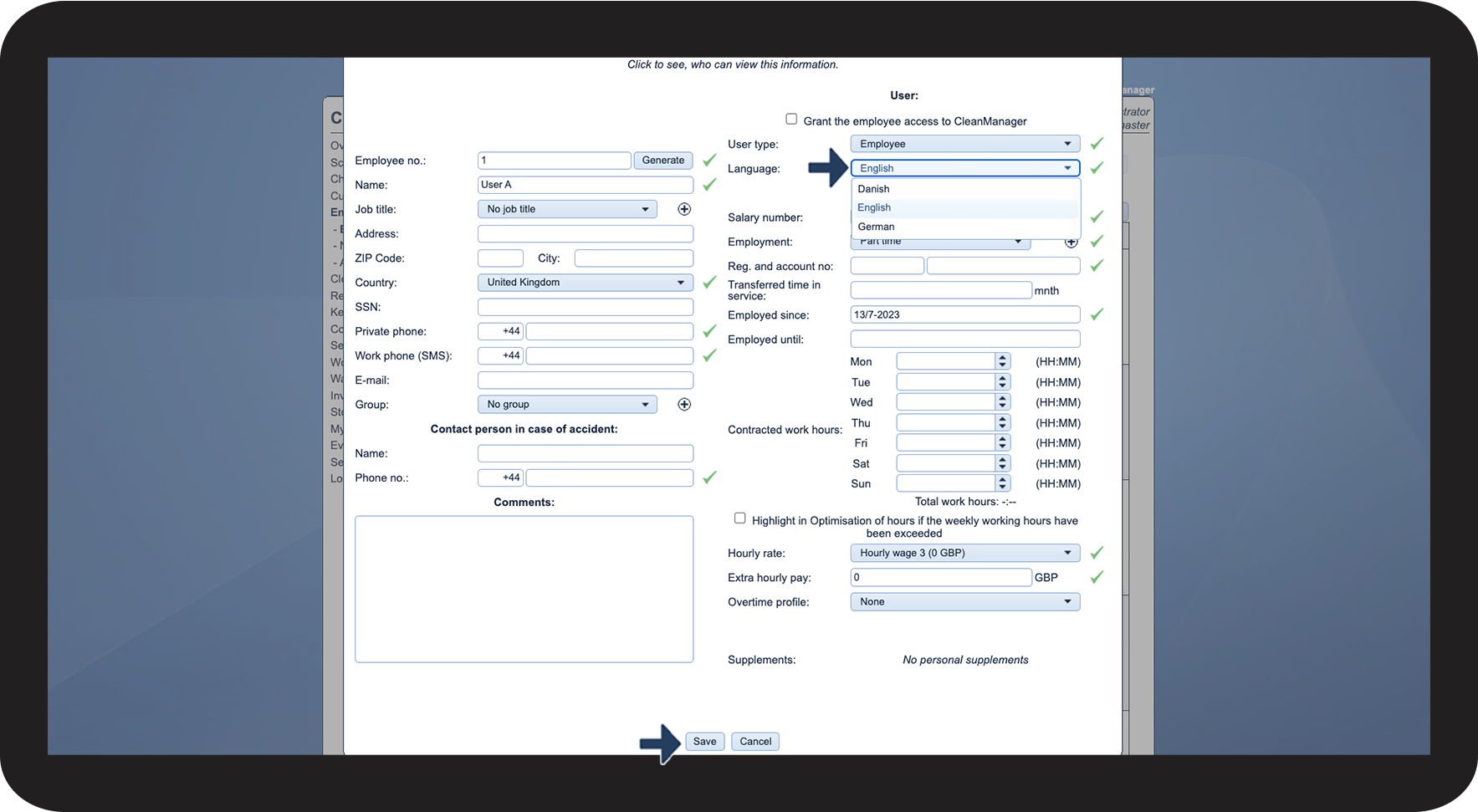1478x812 pixels.
Task: Select Danish from the language list
Action: 873,189
